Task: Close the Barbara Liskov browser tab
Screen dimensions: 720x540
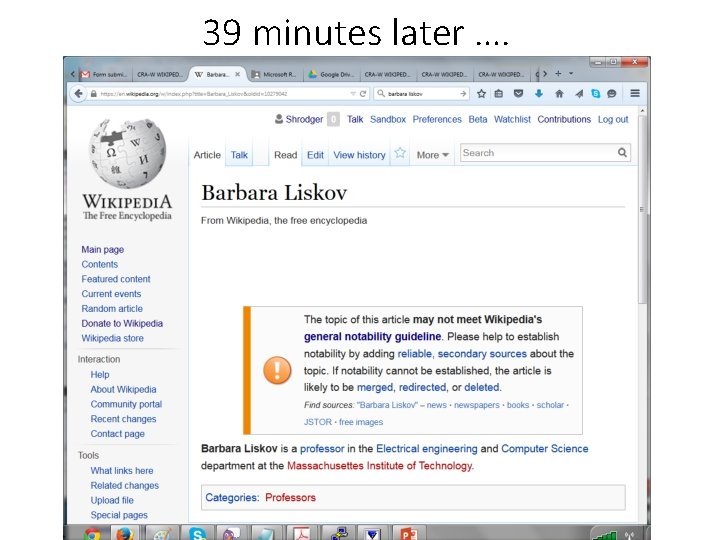Action: click(x=237, y=74)
